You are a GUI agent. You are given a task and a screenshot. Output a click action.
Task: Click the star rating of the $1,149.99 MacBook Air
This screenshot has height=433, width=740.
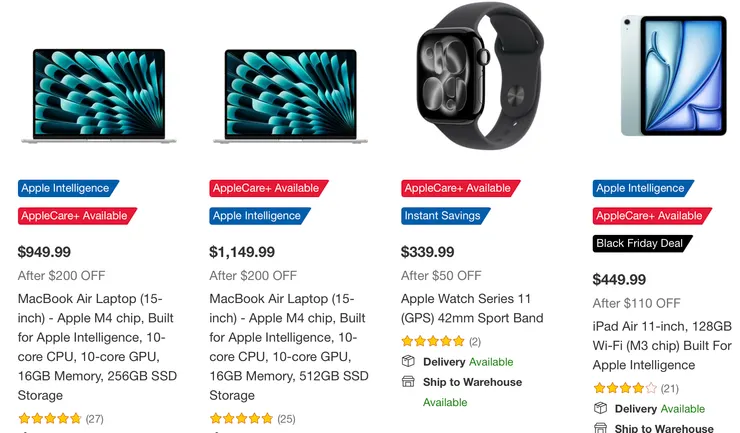tap(241, 419)
